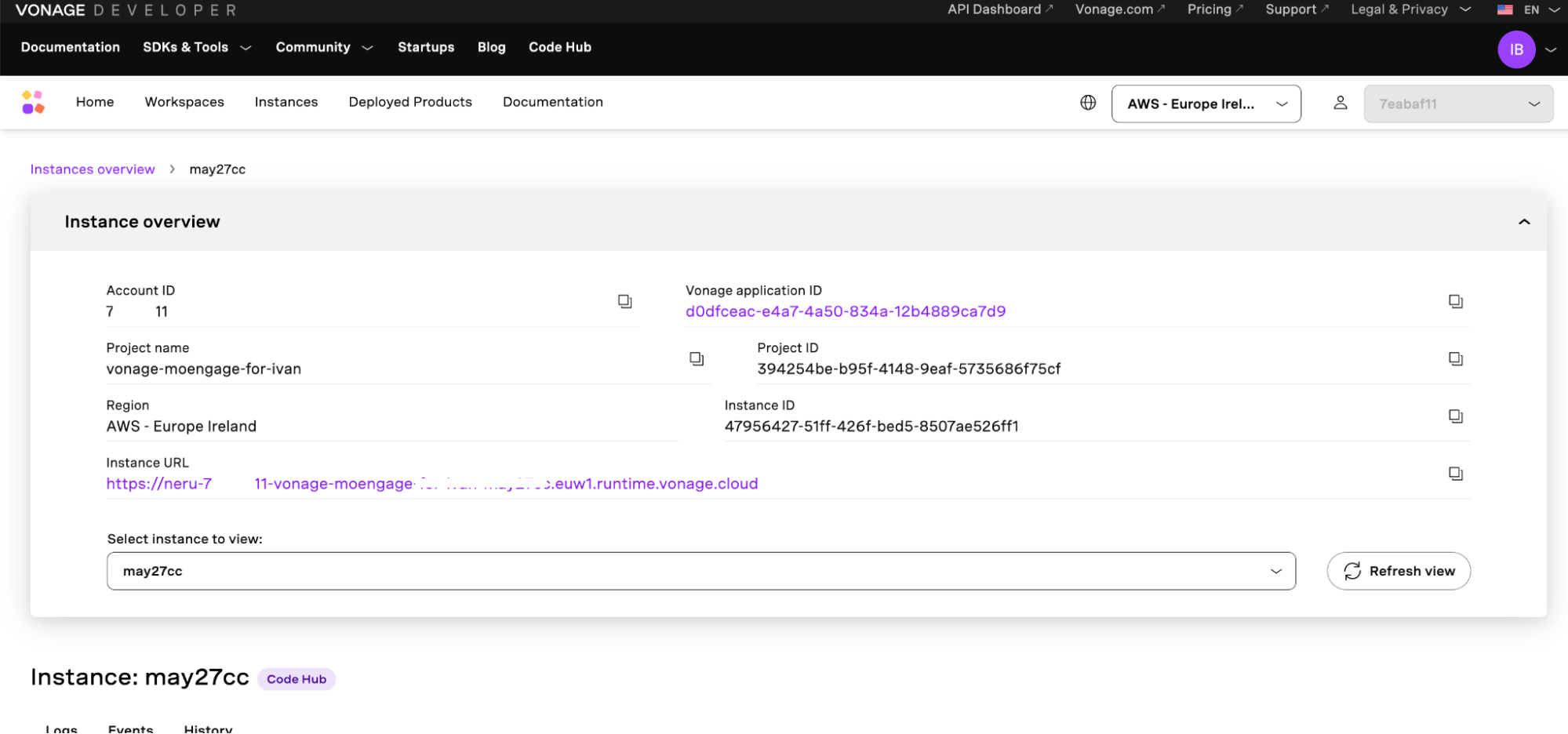The height and width of the screenshot is (734, 1568).
Task: Click the project name vonage-moengage-for-ivan
Action: [x=204, y=369]
